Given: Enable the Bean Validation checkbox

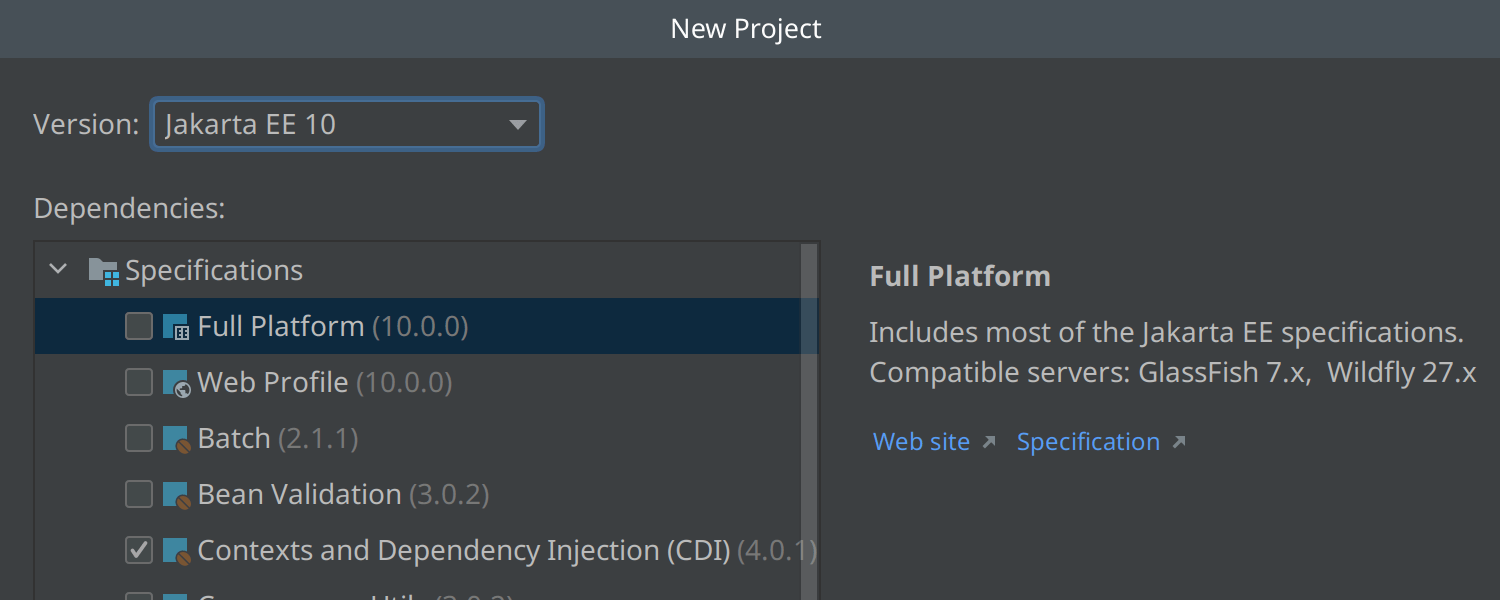Looking at the screenshot, I should tap(139, 494).
